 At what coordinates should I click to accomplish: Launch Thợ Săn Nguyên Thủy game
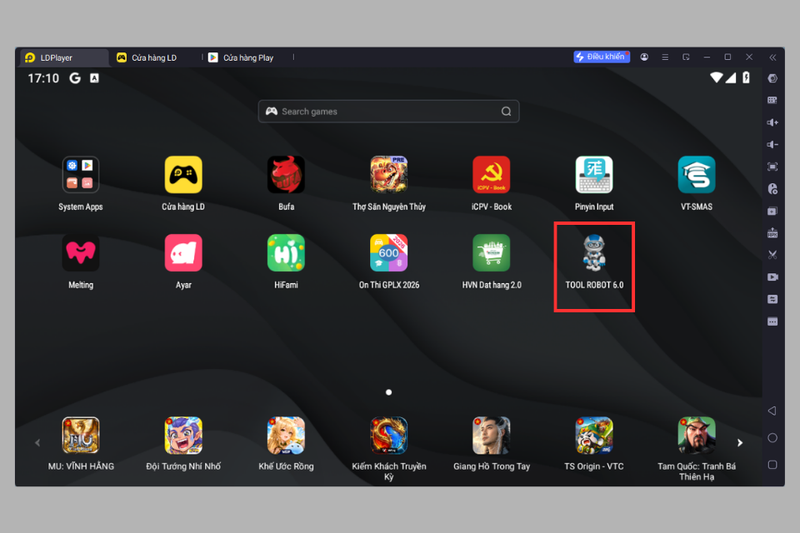[389, 175]
